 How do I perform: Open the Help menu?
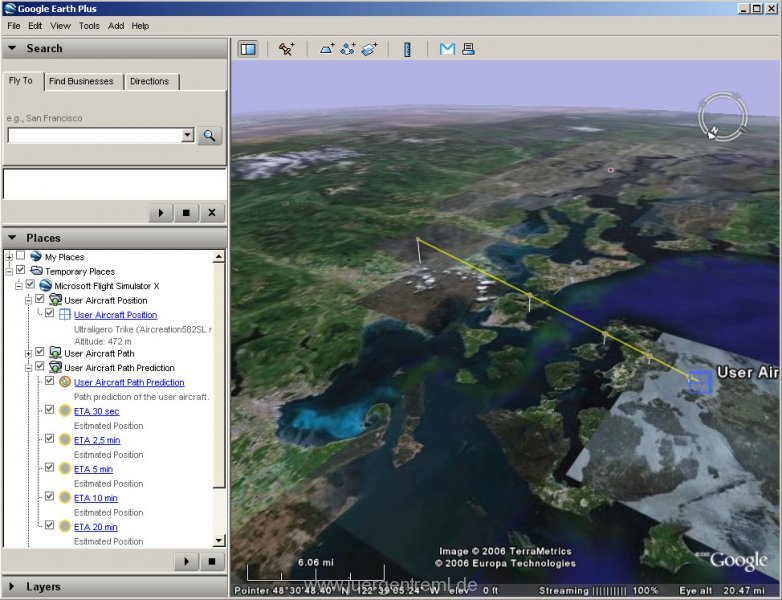(x=140, y=26)
